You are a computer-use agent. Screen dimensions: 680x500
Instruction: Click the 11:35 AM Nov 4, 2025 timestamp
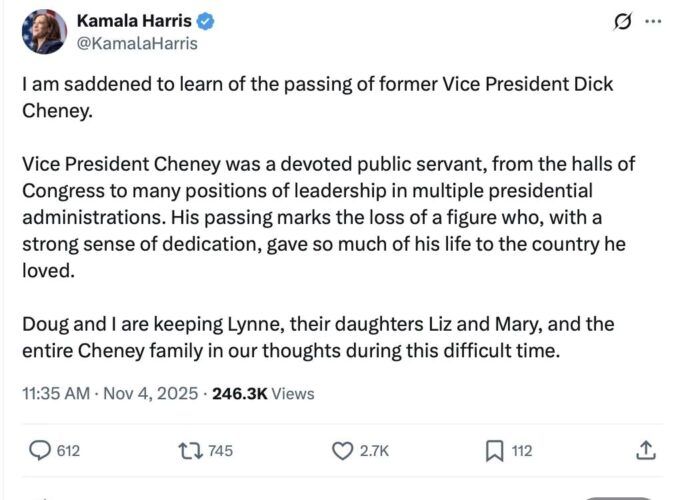[x=110, y=393]
